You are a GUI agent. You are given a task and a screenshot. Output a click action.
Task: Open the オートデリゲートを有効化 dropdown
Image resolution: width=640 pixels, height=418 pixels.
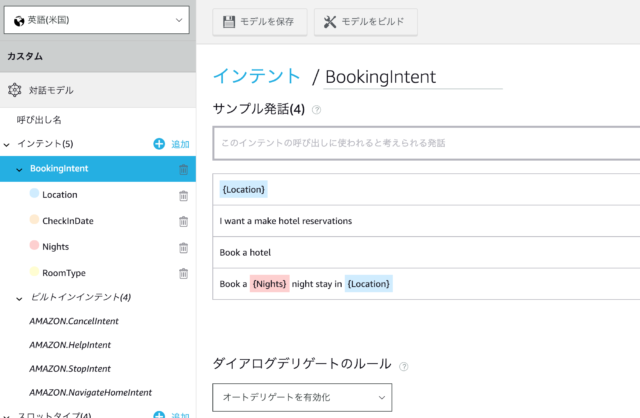(302, 397)
